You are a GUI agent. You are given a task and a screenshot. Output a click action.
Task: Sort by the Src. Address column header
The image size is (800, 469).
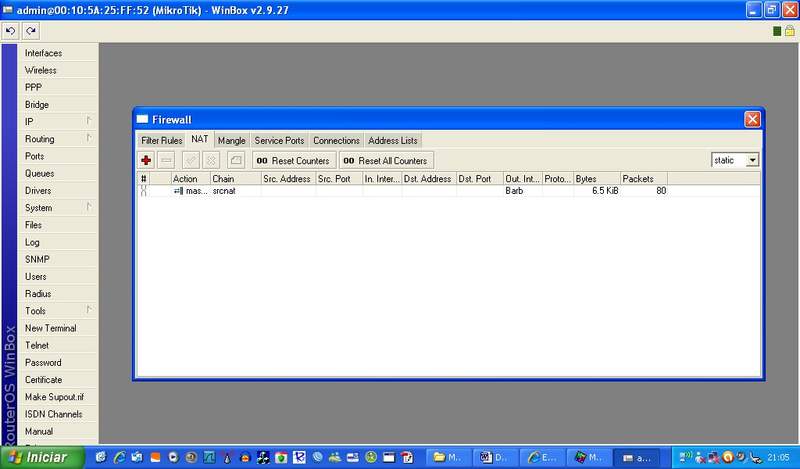tap(288, 179)
